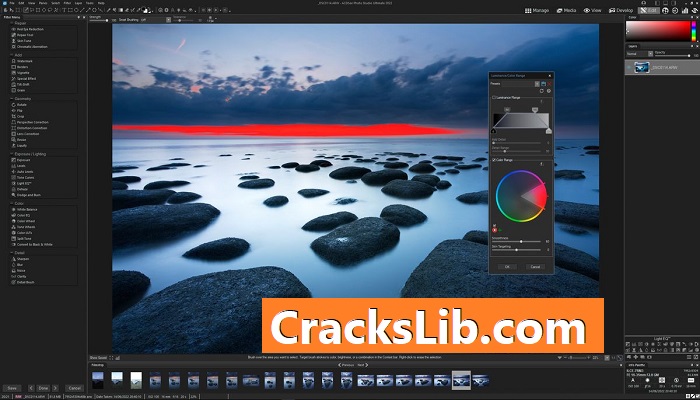Open the File menu
Viewport: 700px width, 400px height.
pos(12,3)
